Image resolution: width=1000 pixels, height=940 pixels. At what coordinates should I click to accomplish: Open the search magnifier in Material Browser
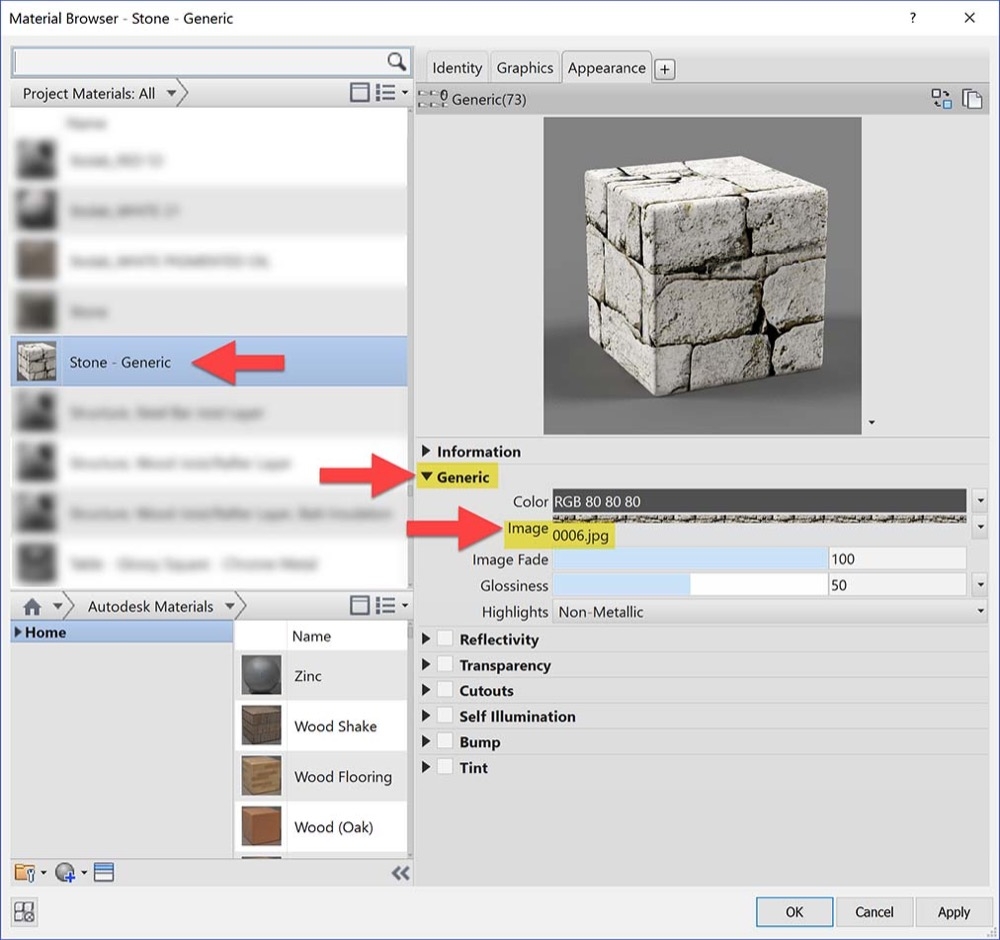[x=397, y=61]
